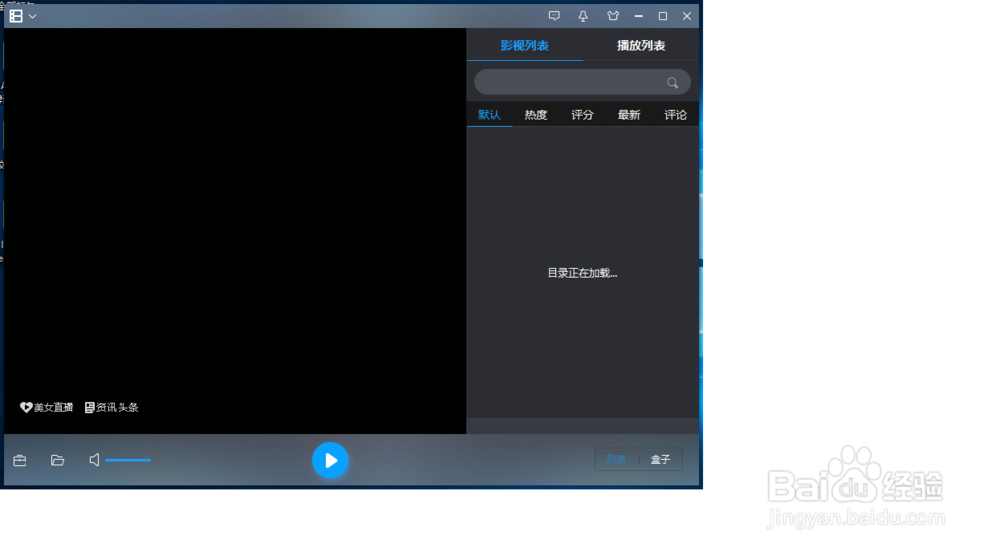
Task: Select the 评分 sort tab
Action: click(582, 115)
